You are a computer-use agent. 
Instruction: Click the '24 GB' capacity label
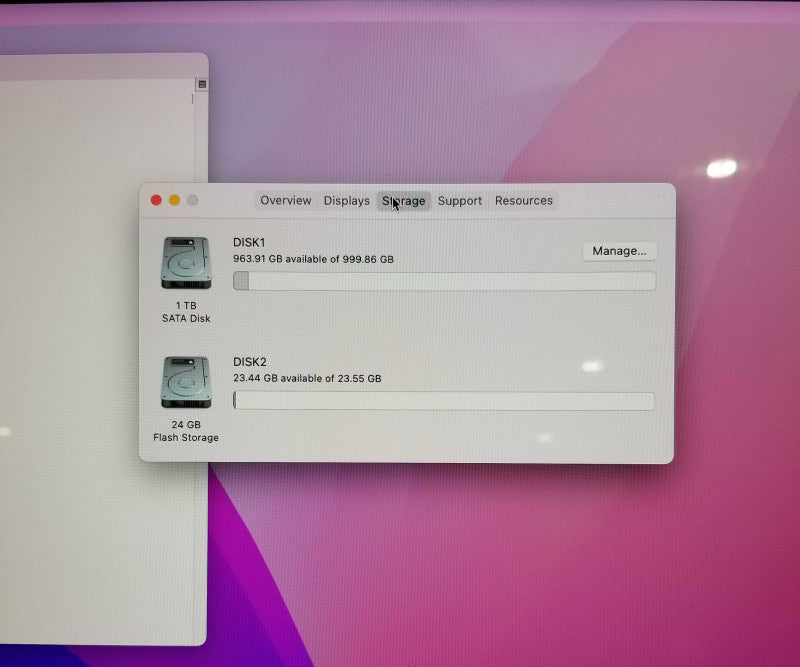coord(186,425)
